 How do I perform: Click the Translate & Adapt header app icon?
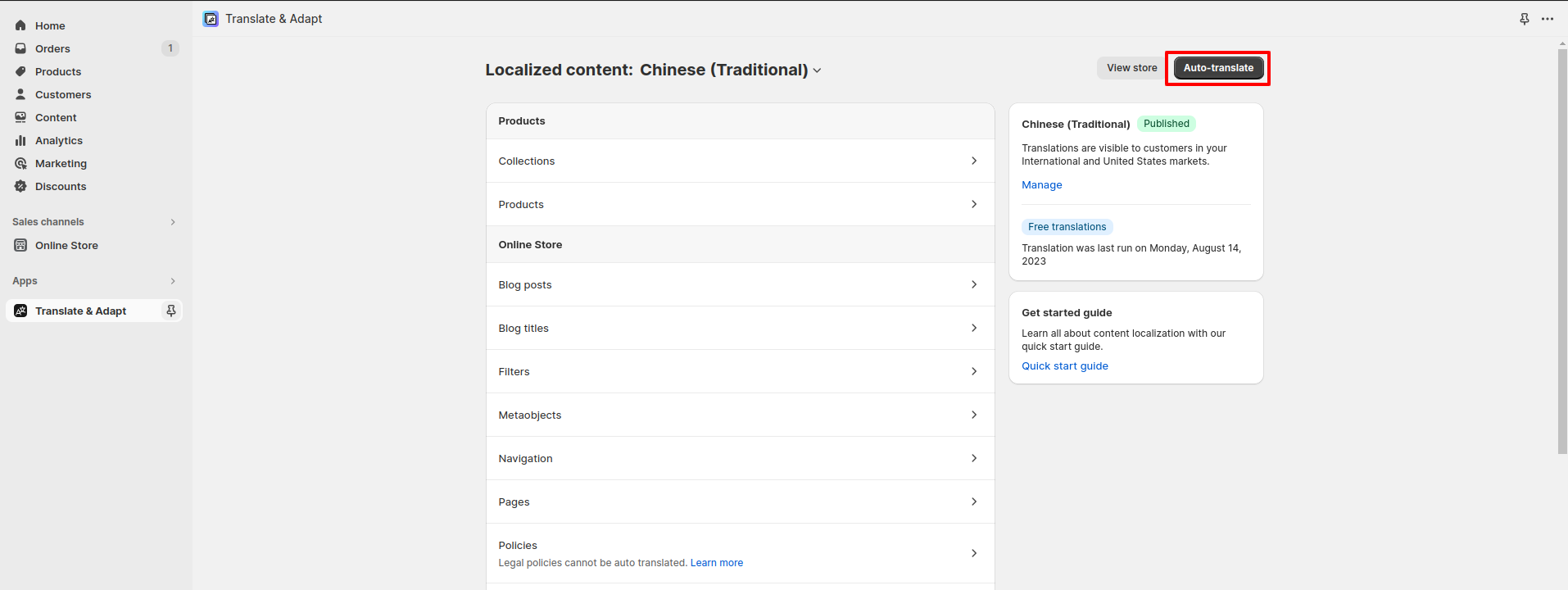coord(211,19)
